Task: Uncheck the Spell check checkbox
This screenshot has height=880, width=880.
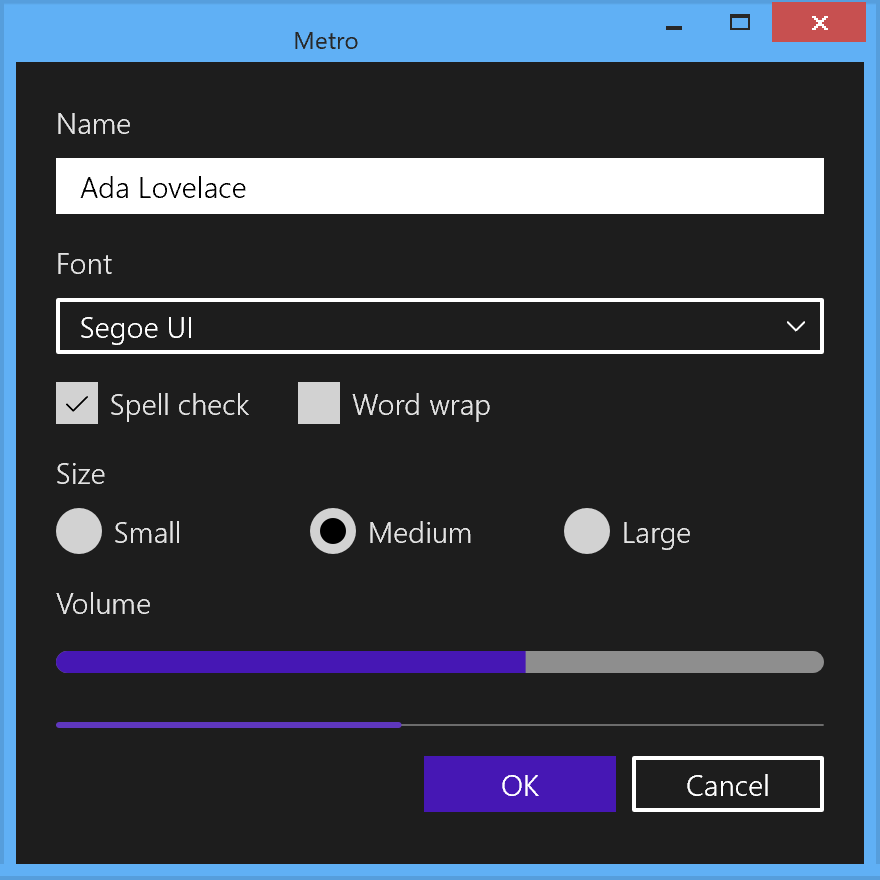Action: pyautogui.click(x=77, y=403)
